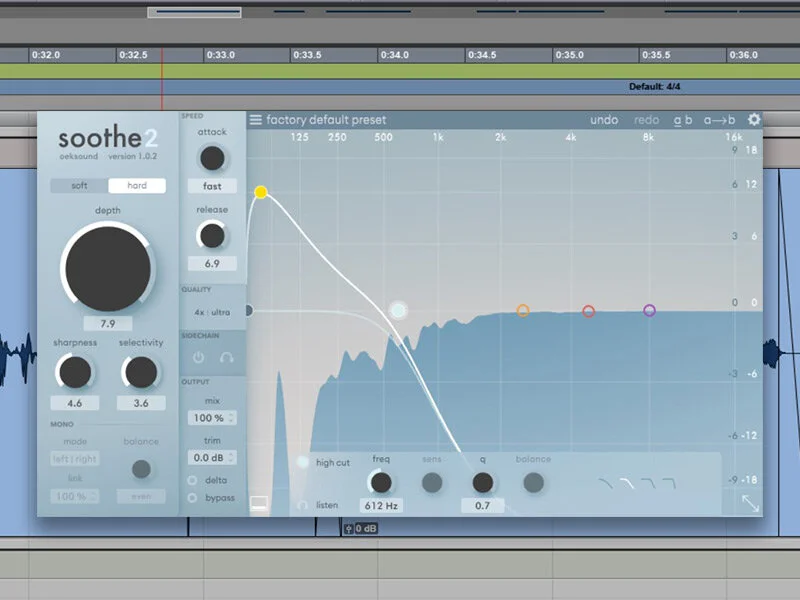This screenshot has height=600, width=800.
Task: Click the band q knob
Action: point(483,483)
